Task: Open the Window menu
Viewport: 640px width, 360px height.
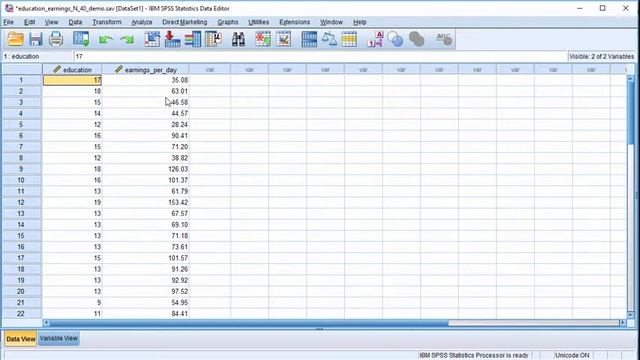Action: [x=331, y=22]
